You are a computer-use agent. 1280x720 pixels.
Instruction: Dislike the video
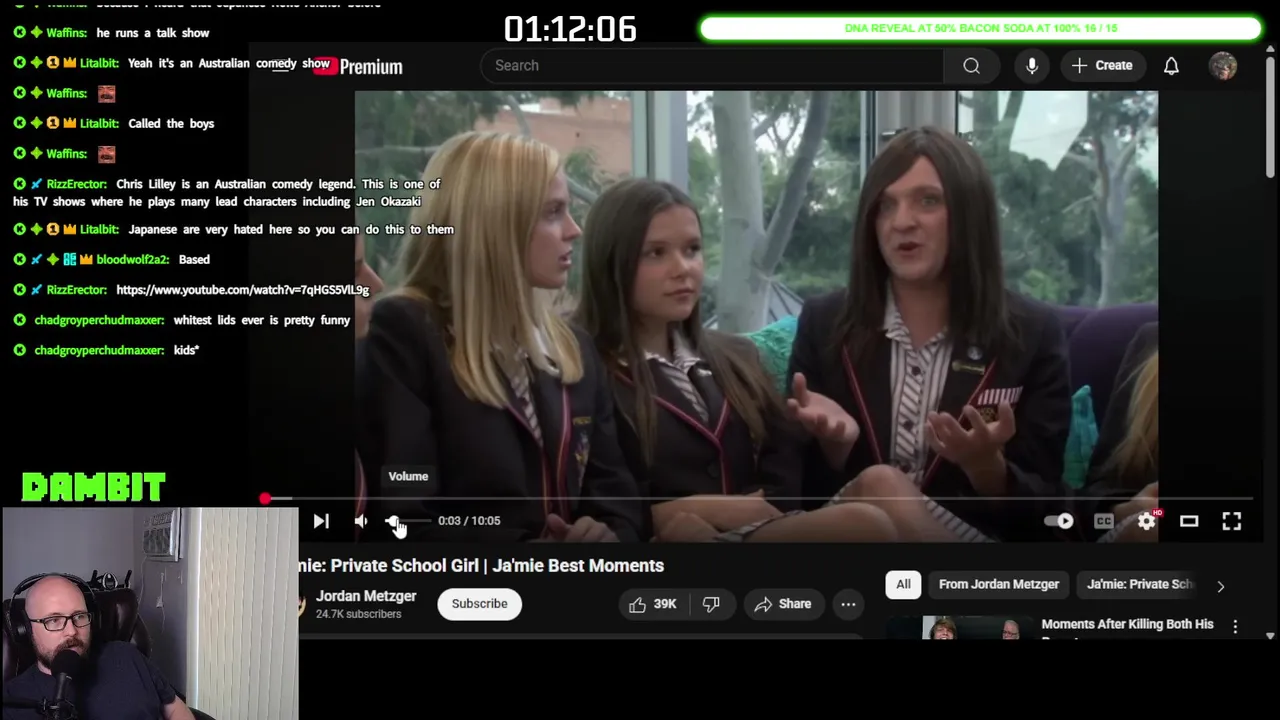711,604
